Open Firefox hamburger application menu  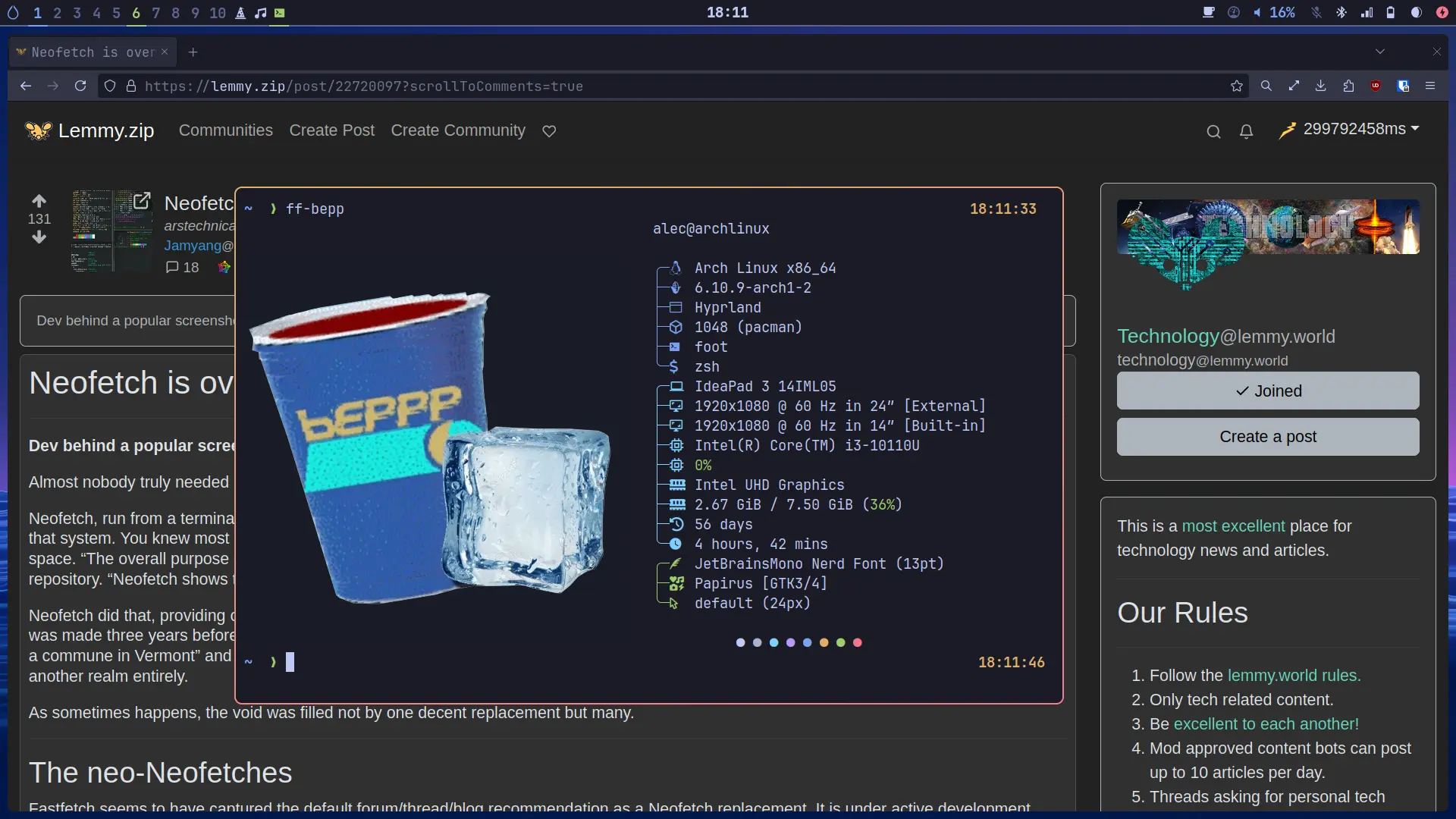tap(1430, 86)
